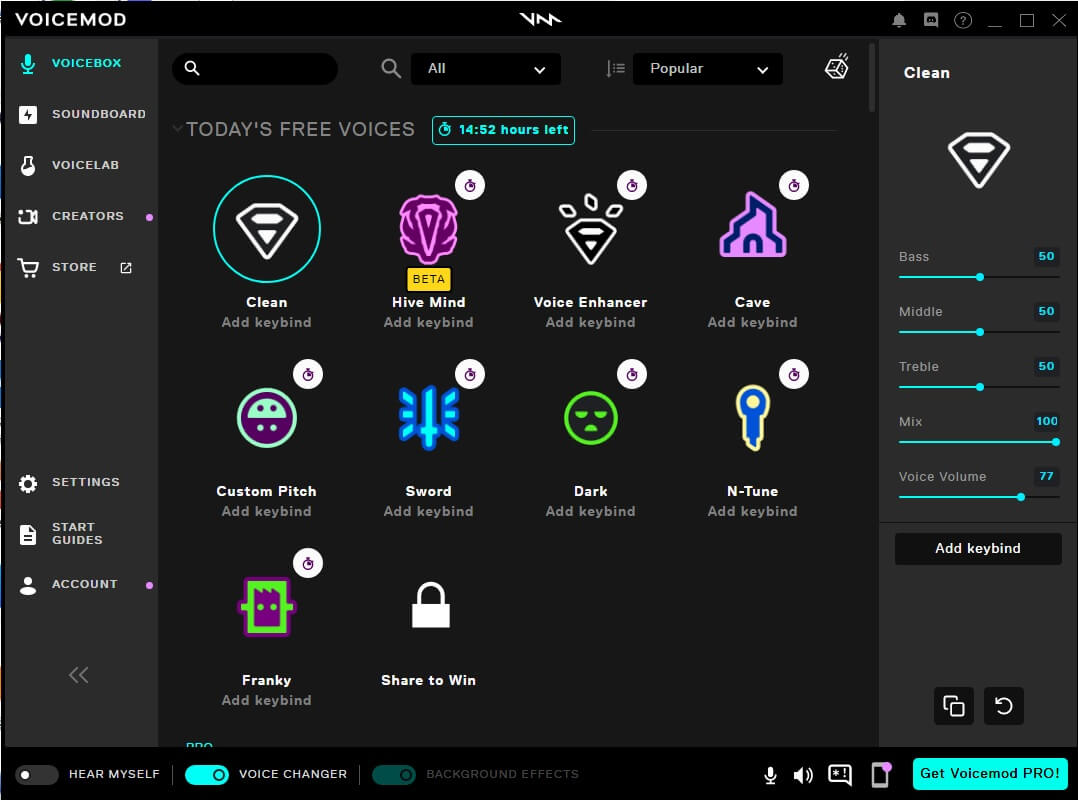Image resolution: width=1078 pixels, height=800 pixels.
Task: Reset voice settings with the undo icon
Action: click(1004, 706)
